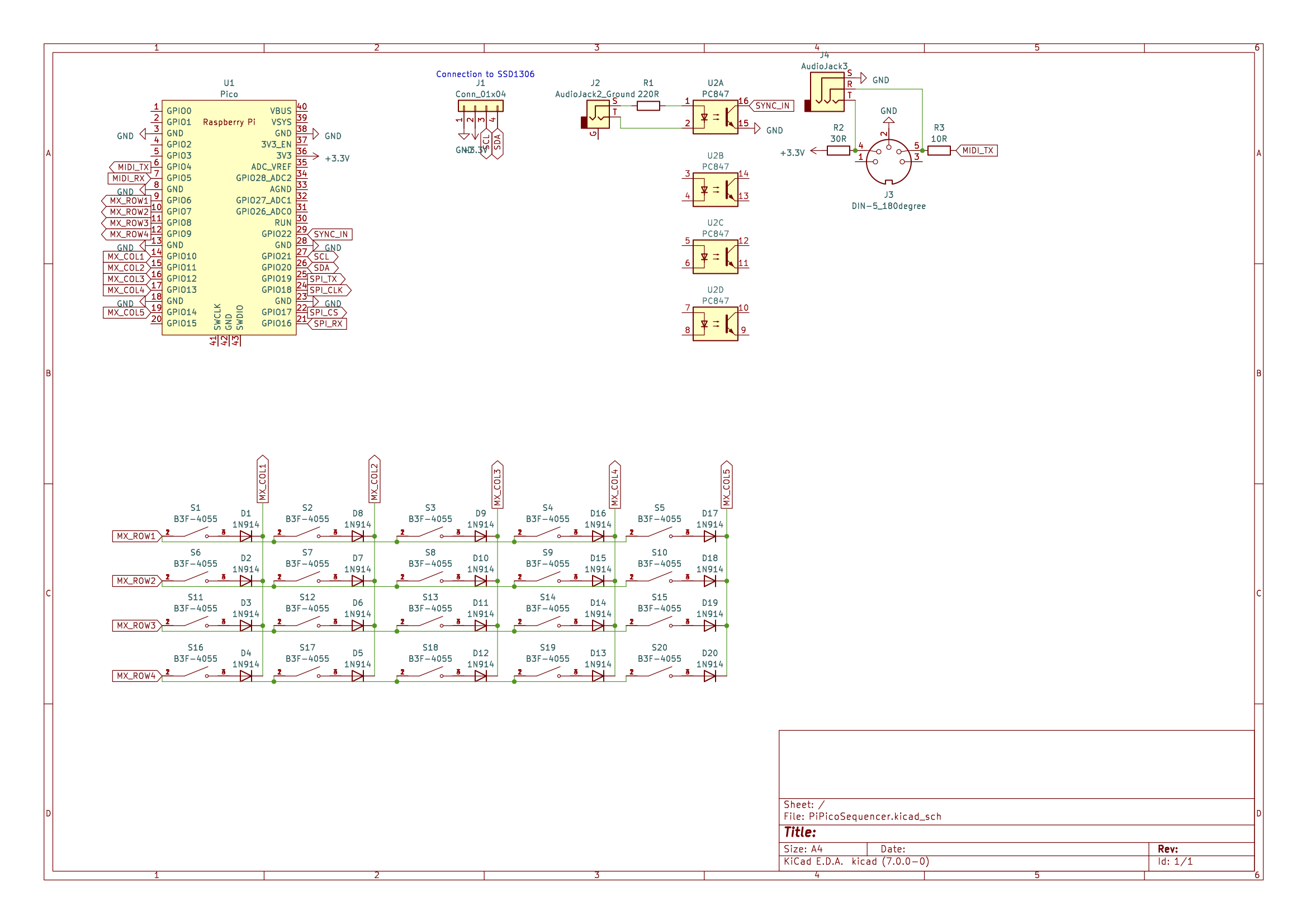Select the MX_ROW4 label by switch S16

136,676
